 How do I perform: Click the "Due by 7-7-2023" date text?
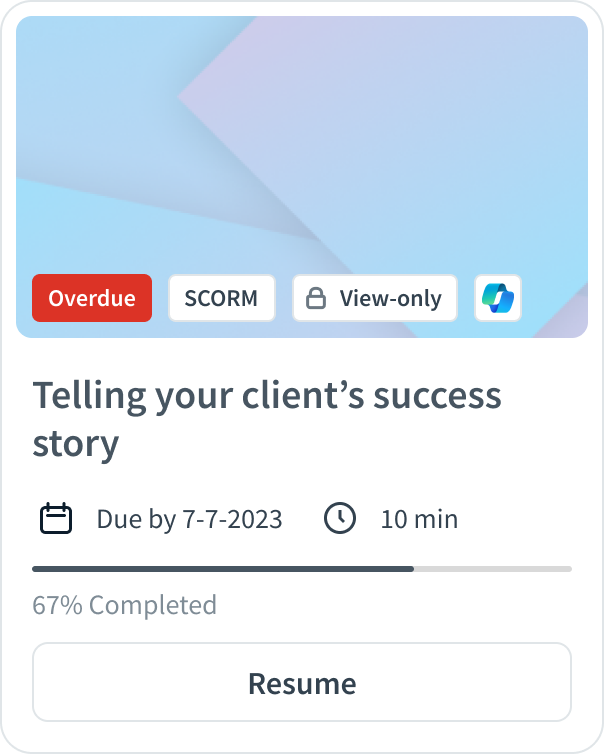[x=189, y=519]
